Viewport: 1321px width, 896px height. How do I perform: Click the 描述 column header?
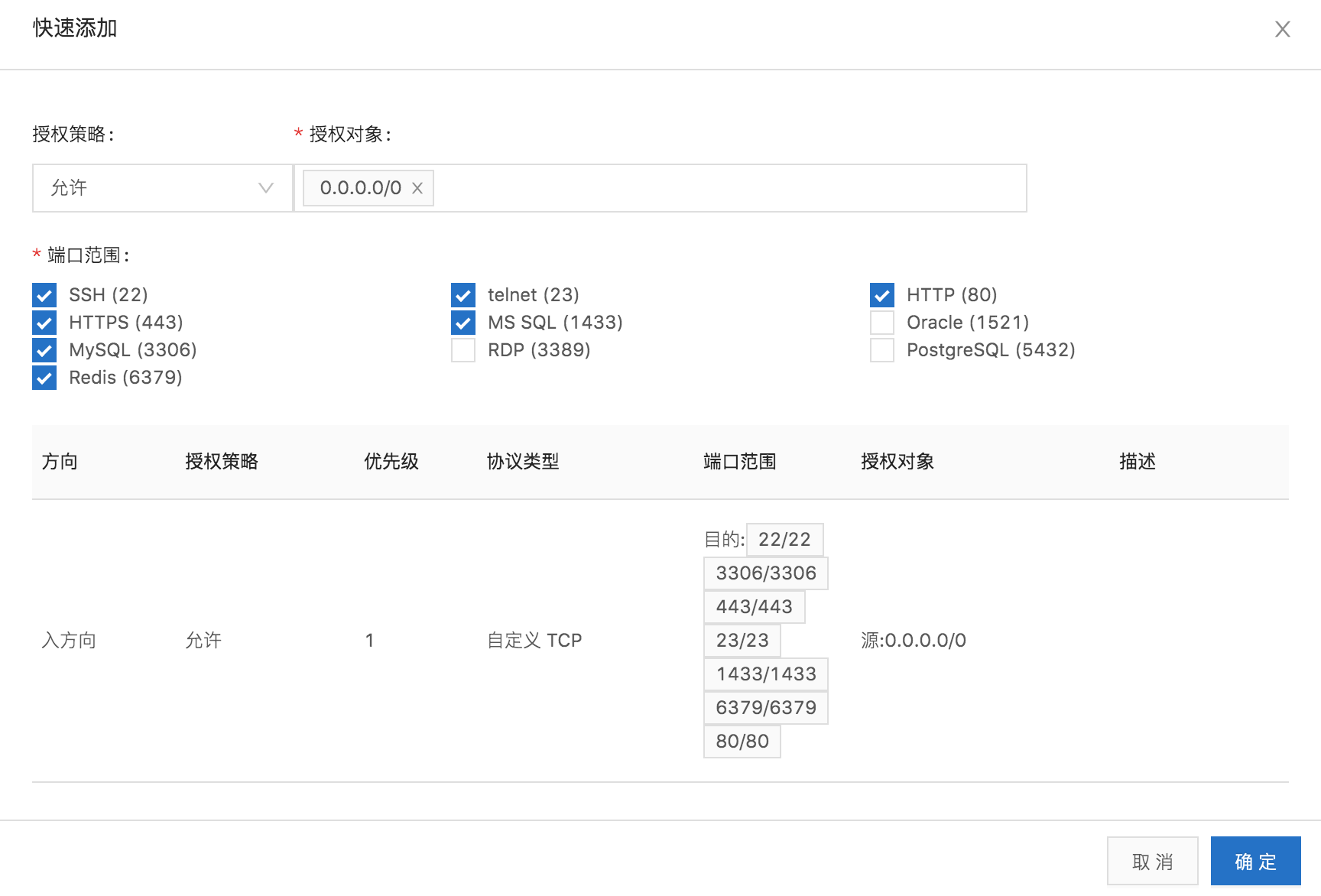pyautogui.click(x=1138, y=462)
